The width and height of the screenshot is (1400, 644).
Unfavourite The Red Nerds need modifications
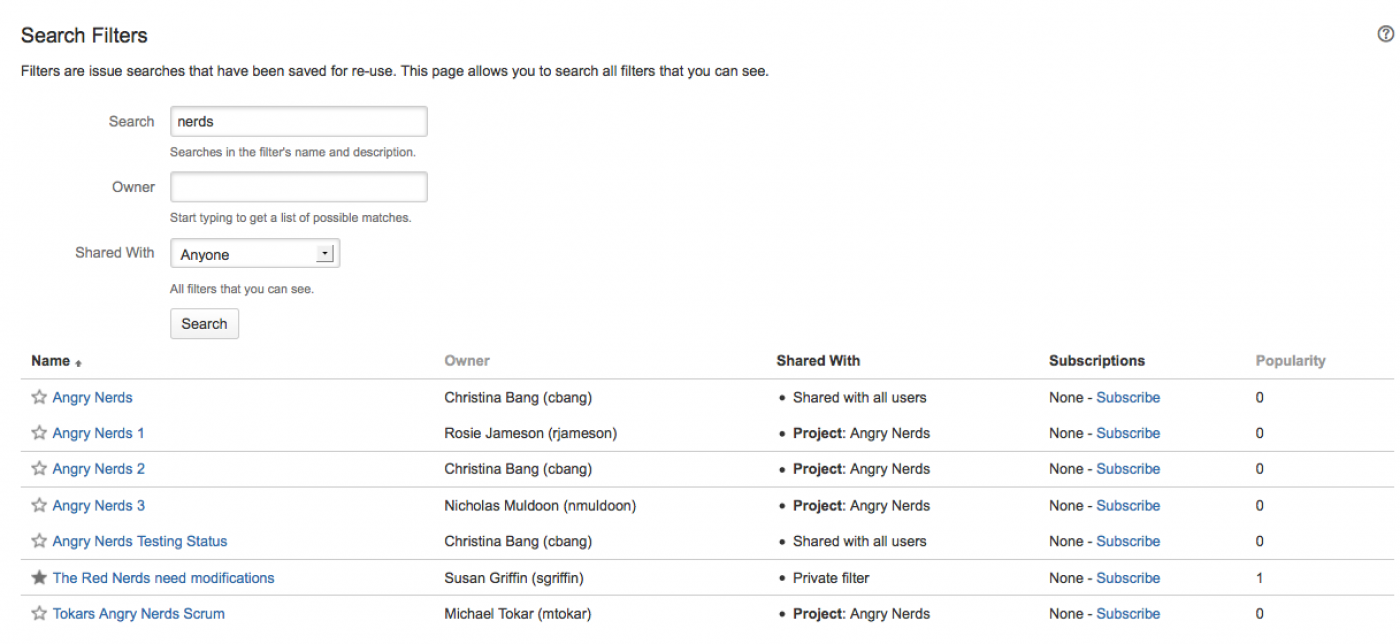point(39,578)
